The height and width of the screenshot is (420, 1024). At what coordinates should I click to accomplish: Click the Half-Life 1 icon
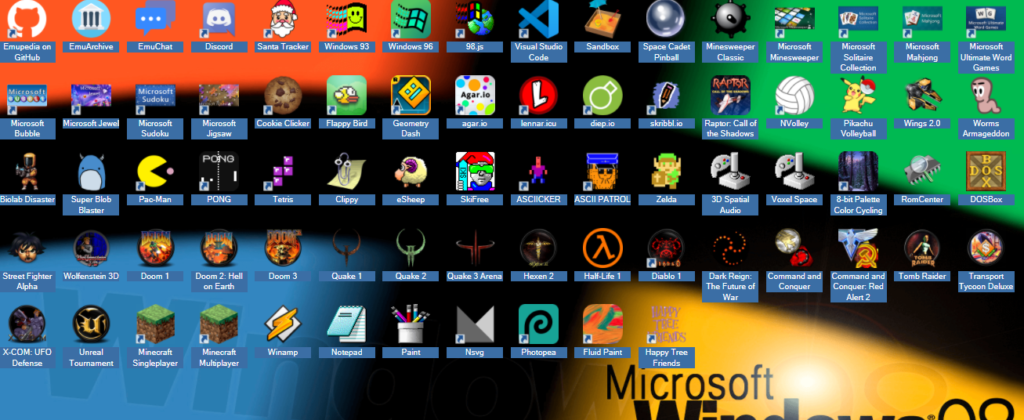pyautogui.click(x=602, y=248)
